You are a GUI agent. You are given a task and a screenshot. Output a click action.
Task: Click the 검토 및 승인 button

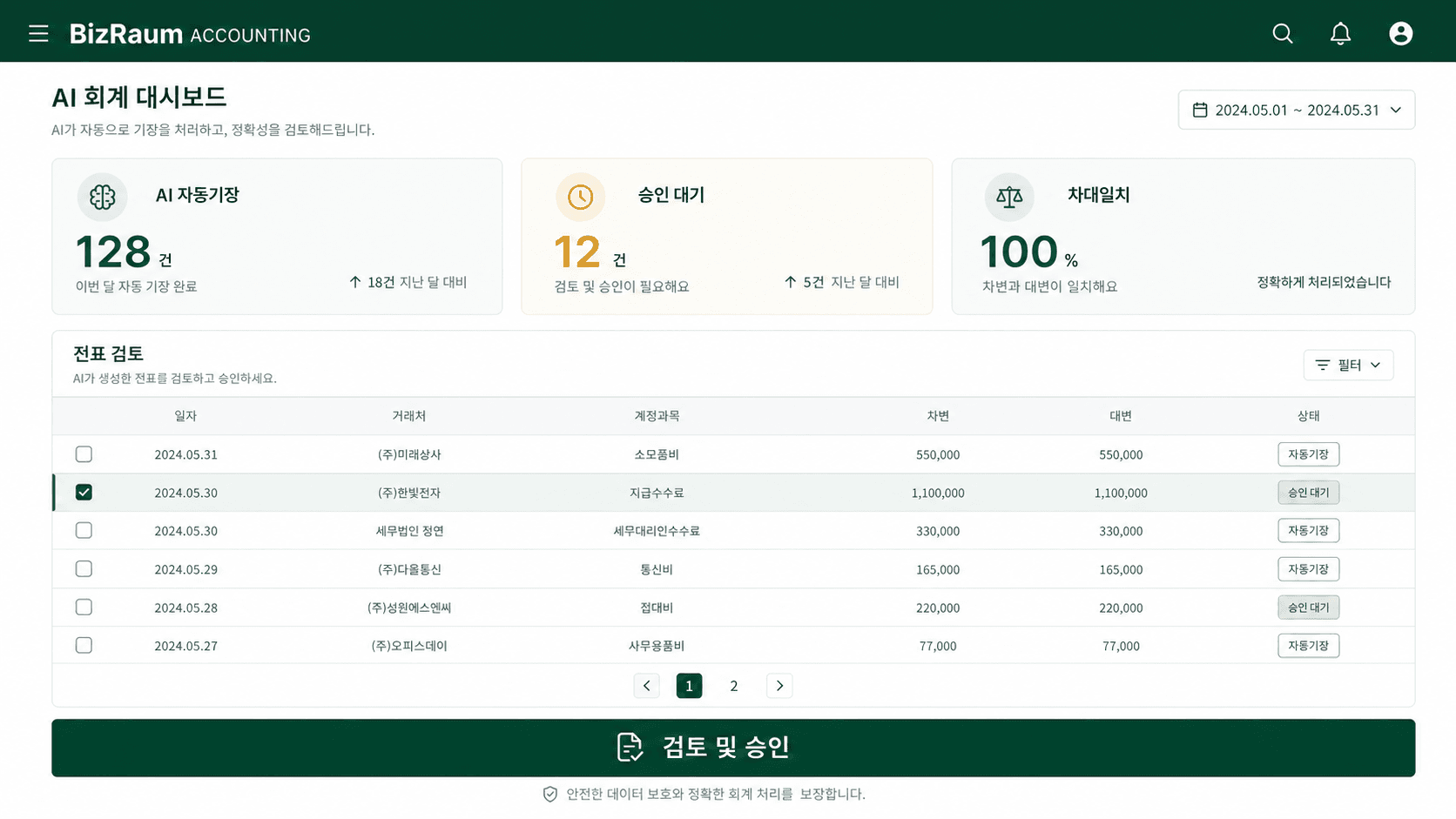click(x=733, y=748)
